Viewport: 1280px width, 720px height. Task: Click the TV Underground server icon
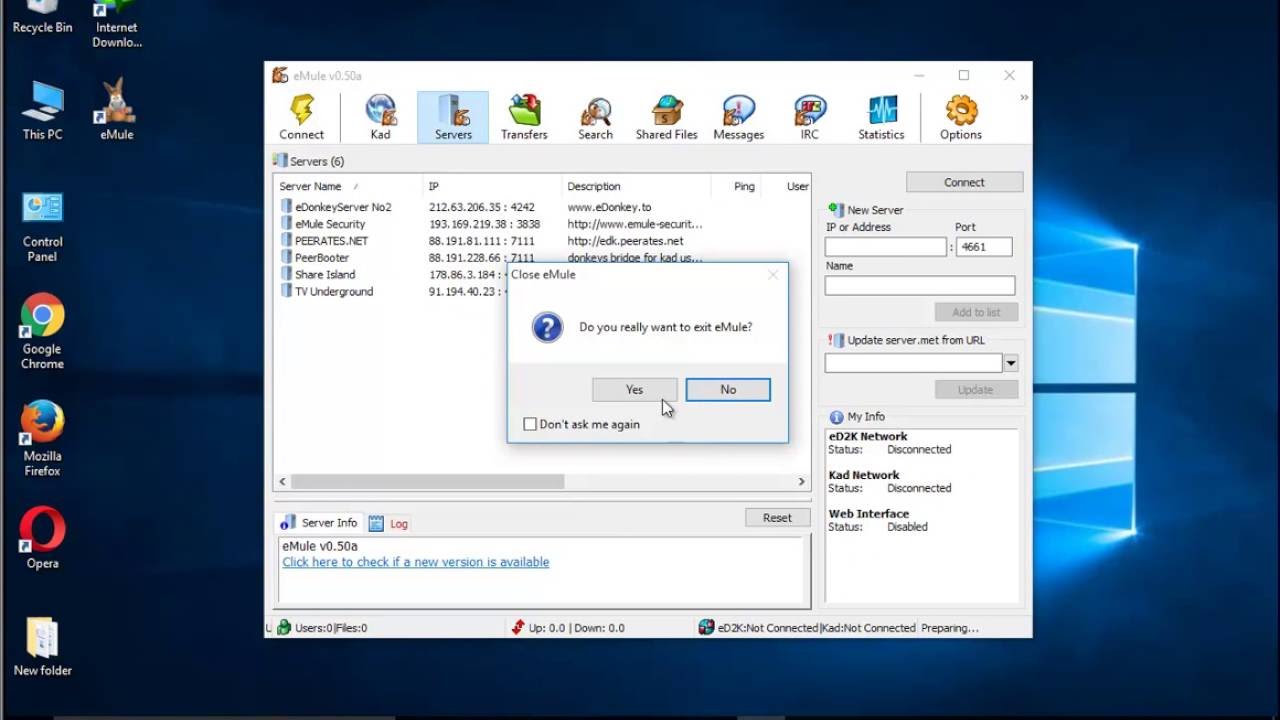[286, 291]
